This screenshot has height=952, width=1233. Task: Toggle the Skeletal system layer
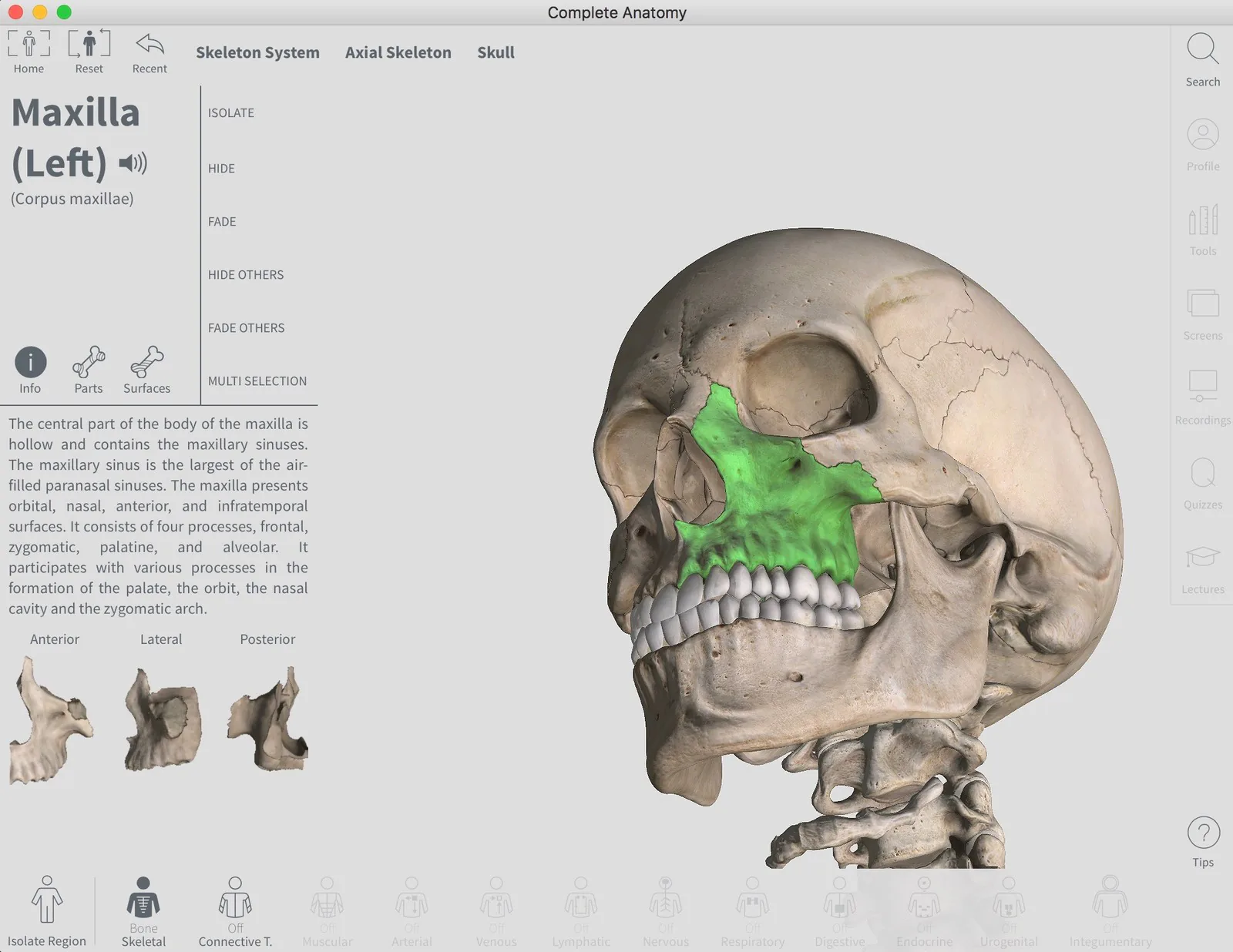(143, 899)
